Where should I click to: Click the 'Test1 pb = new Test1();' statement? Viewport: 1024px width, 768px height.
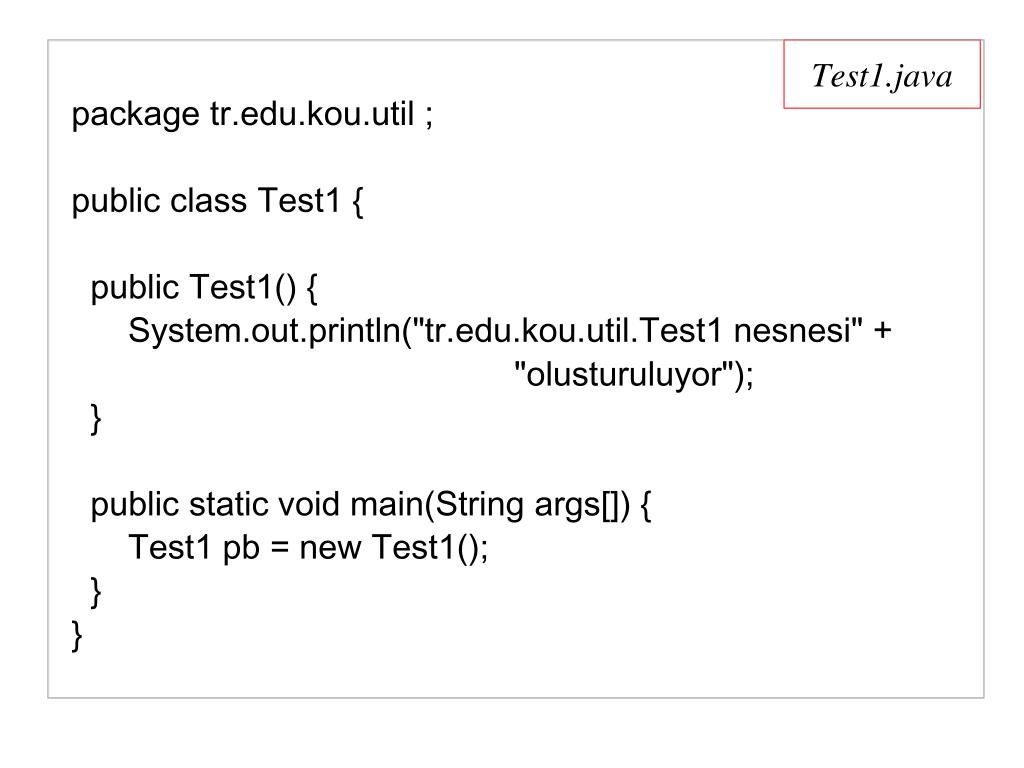pyautogui.click(x=308, y=547)
